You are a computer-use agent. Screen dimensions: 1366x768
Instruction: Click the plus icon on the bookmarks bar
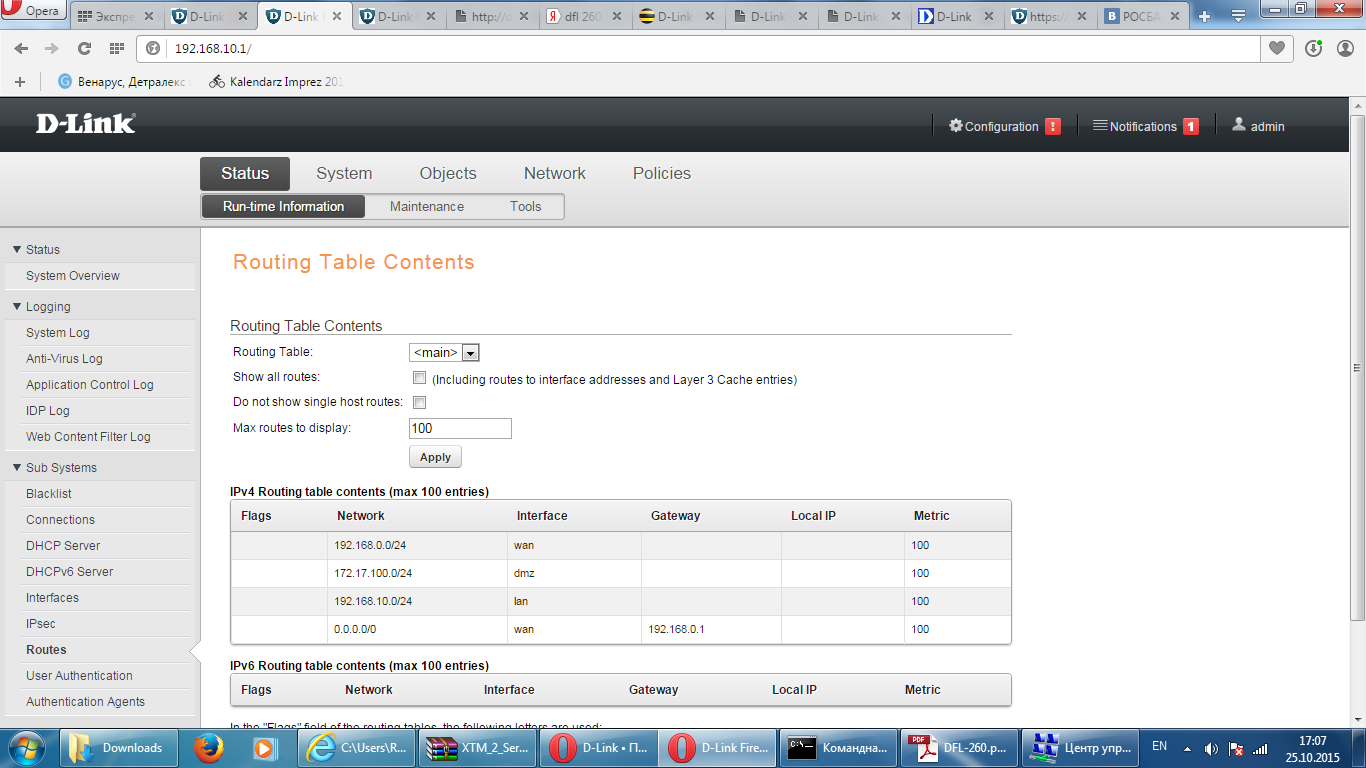pyautogui.click(x=20, y=82)
